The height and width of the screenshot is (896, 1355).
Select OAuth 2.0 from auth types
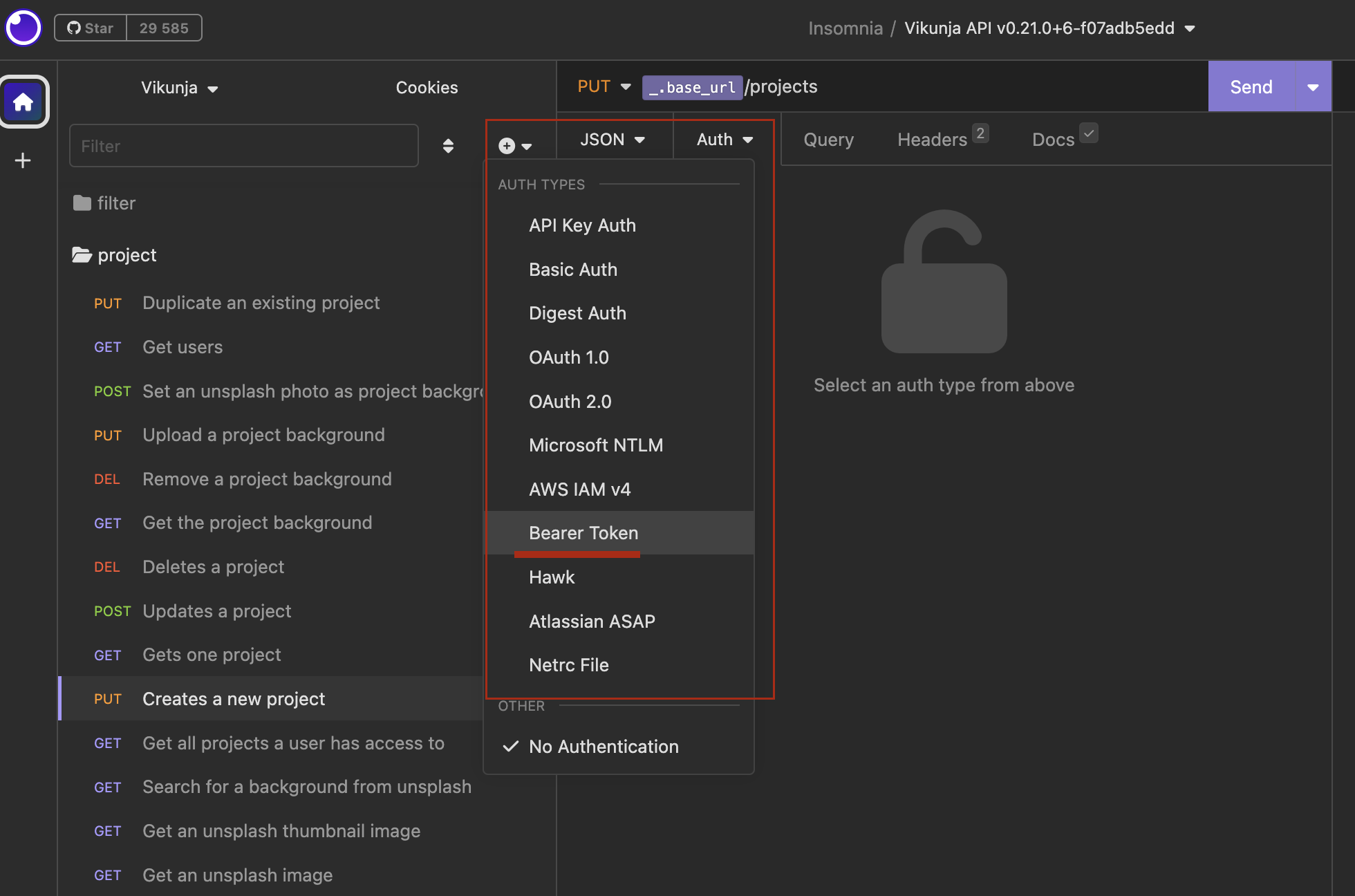(x=570, y=402)
